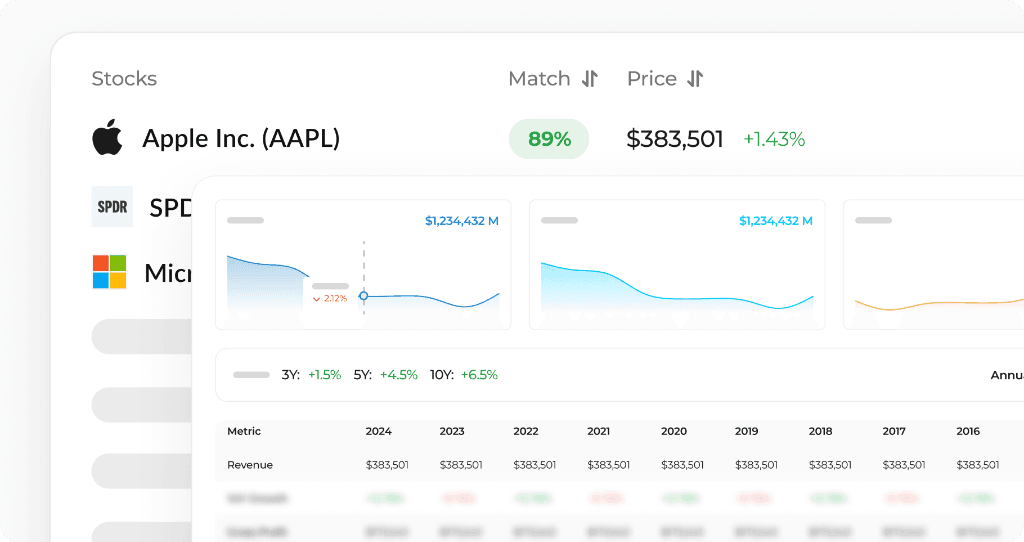Click the 2024 column header

coord(379,431)
